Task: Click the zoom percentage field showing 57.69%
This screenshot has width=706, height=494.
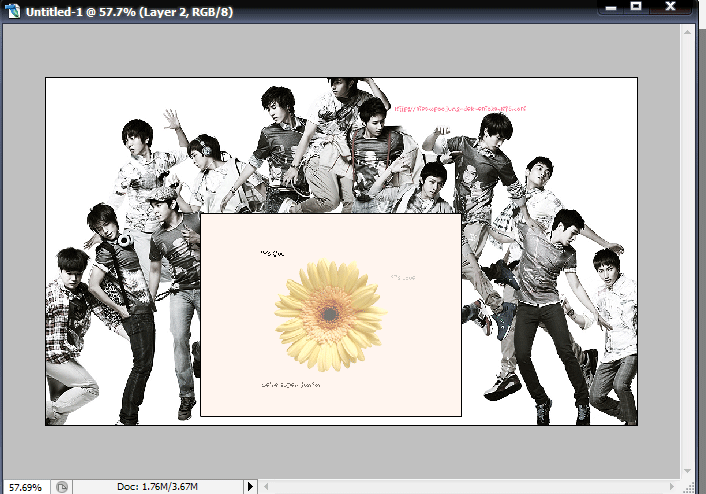Action: [25, 487]
